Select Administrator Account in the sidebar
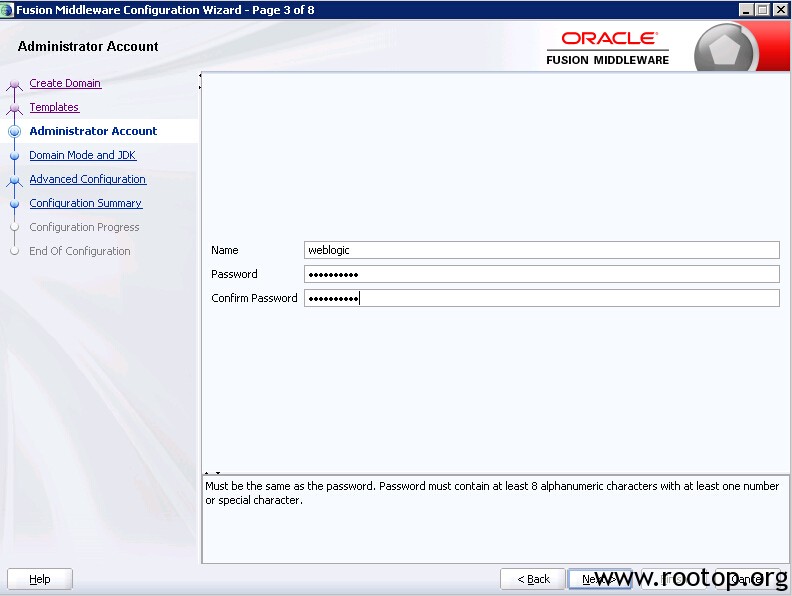The height and width of the screenshot is (596, 792). pos(93,131)
